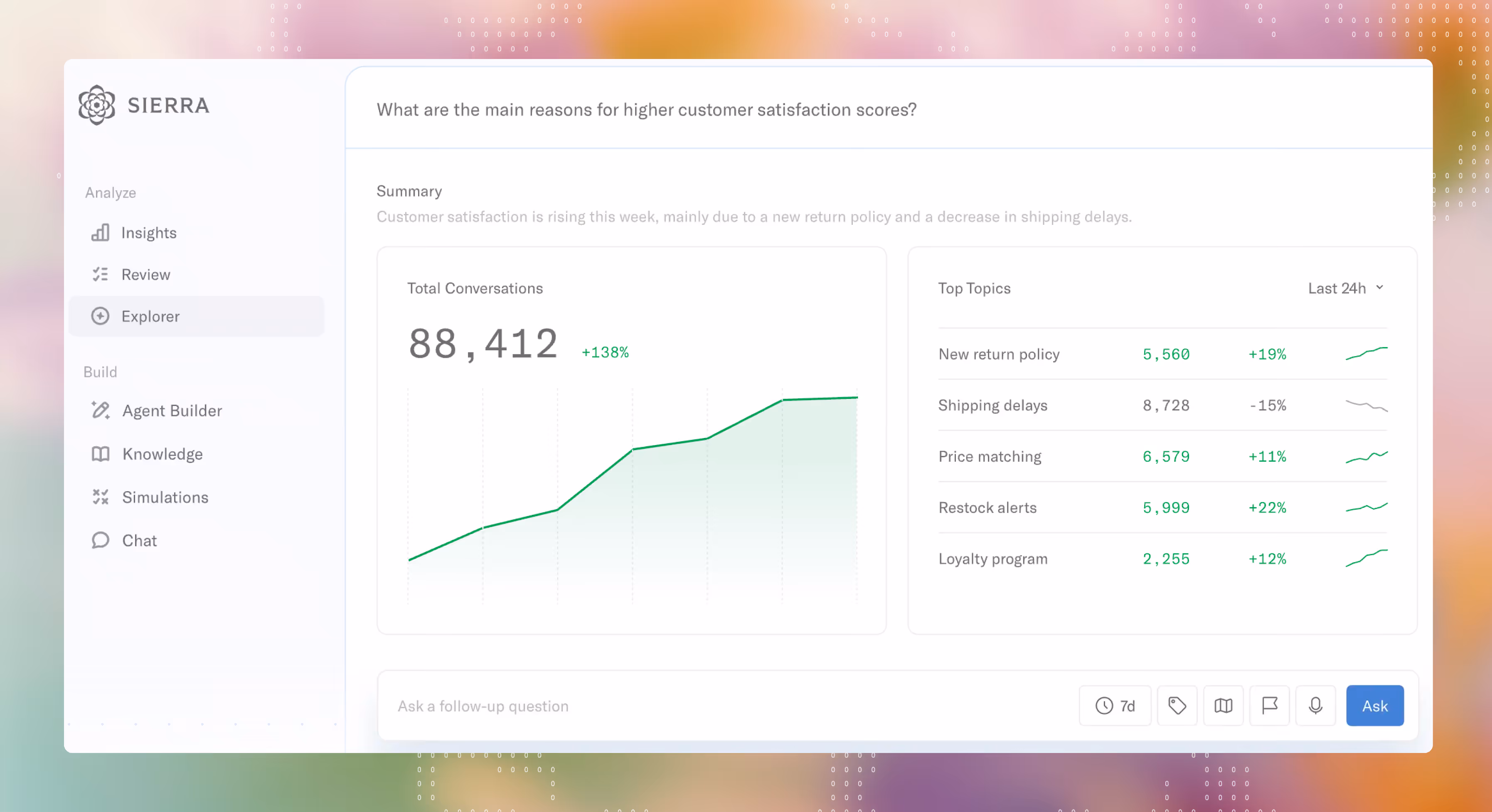
Task: Click the Knowledge book icon
Action: click(x=100, y=453)
